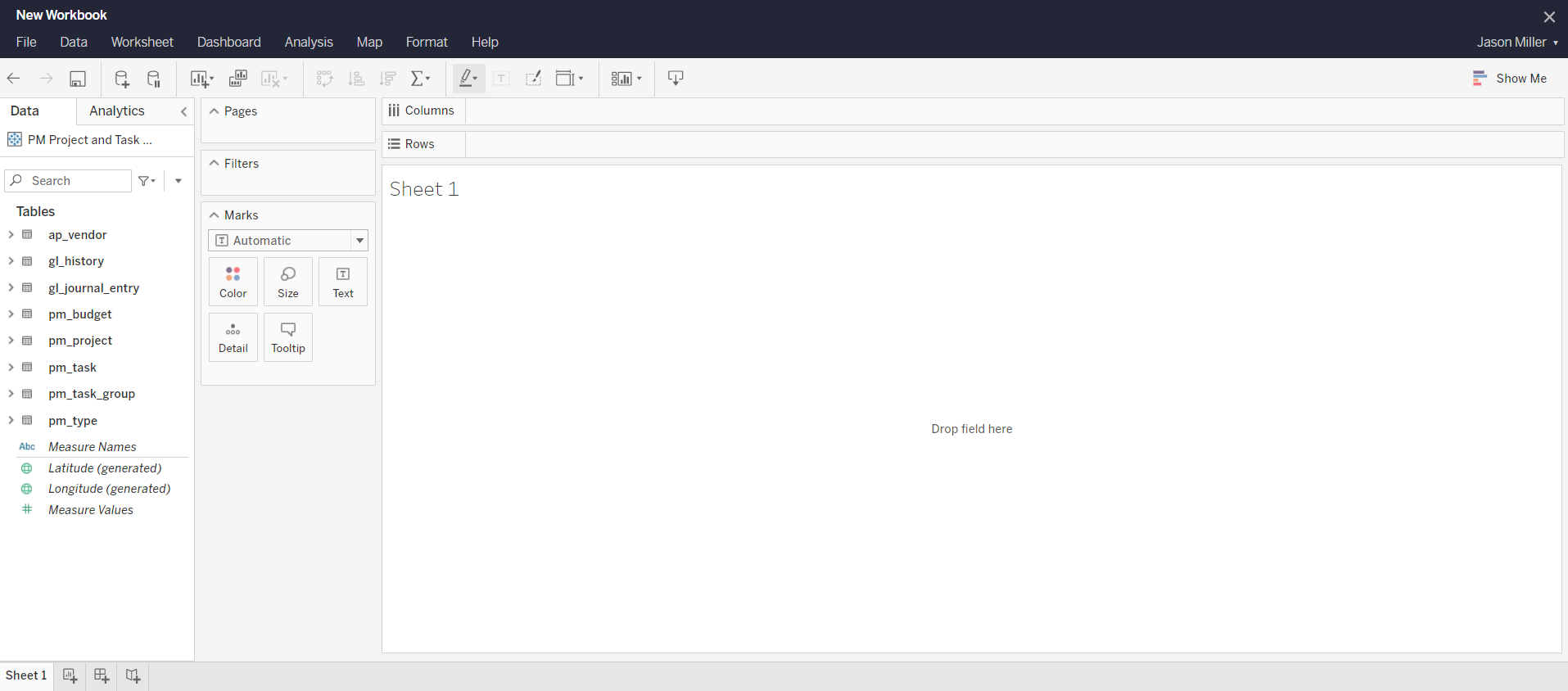
Task: Expand the gl_history table
Action: (x=11, y=261)
